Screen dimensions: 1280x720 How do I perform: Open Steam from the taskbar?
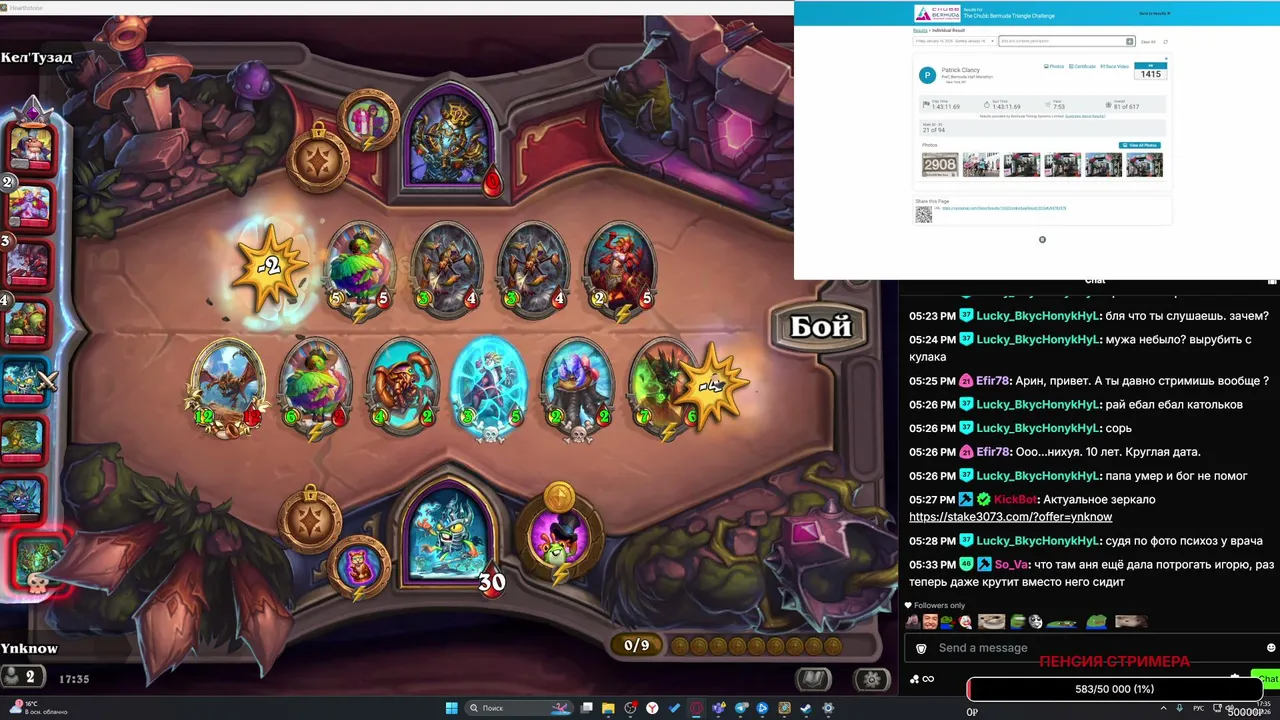coord(805,708)
